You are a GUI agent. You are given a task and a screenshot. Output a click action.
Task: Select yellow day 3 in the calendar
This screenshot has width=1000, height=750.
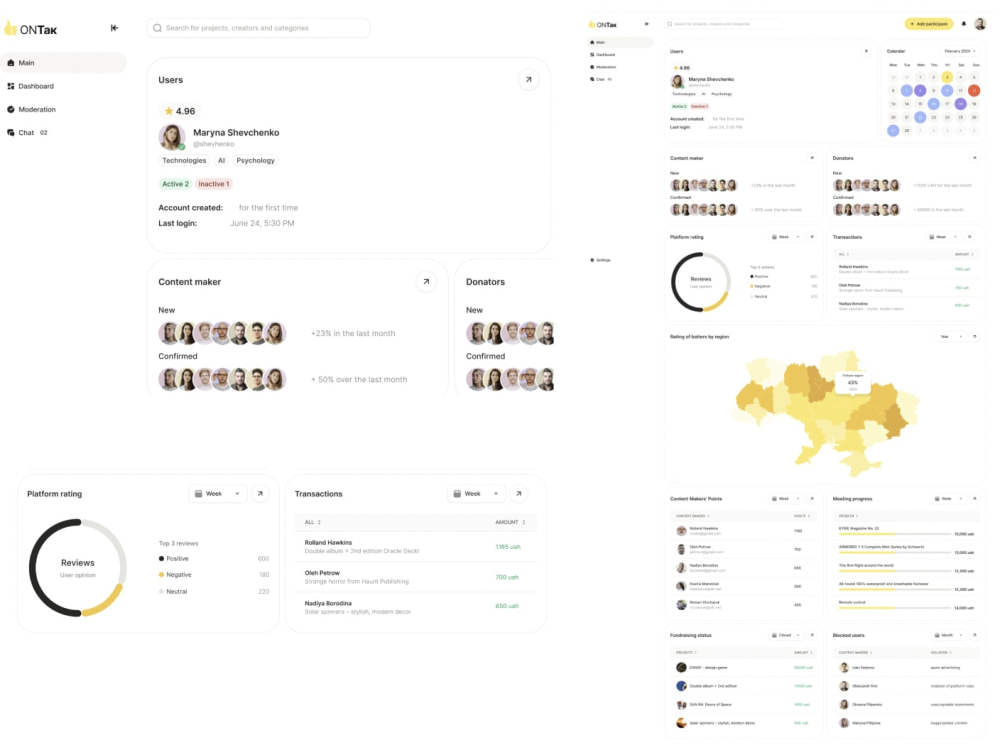point(946,77)
